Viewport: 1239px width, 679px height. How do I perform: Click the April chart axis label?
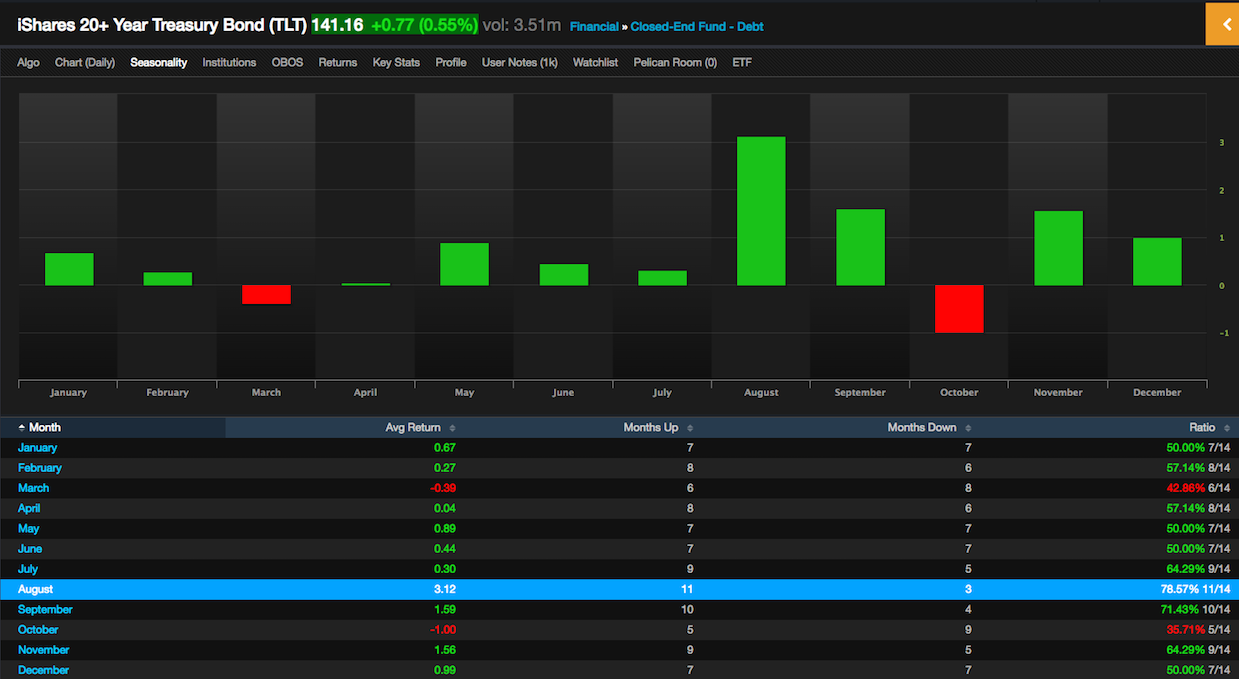coord(365,393)
